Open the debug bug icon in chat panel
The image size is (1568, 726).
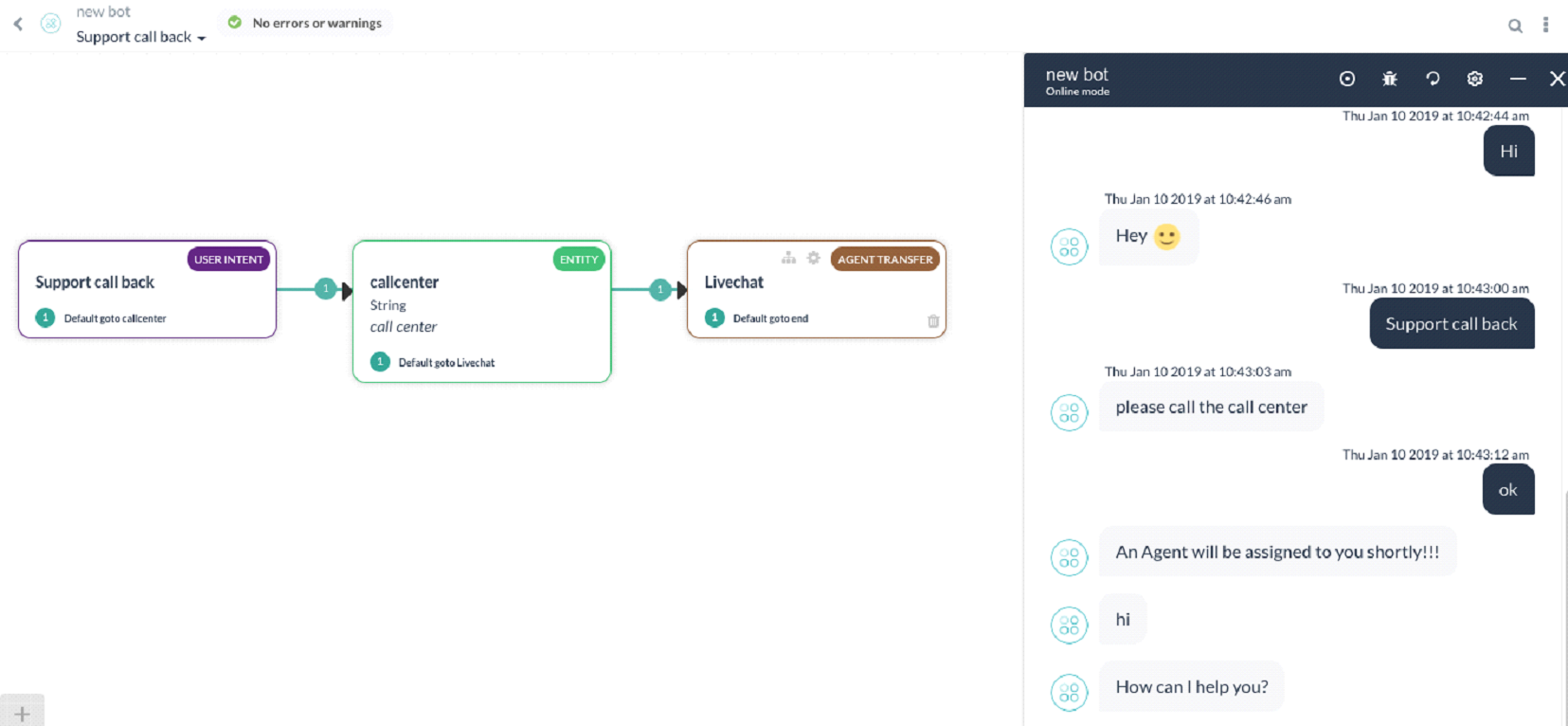pyautogui.click(x=1389, y=79)
